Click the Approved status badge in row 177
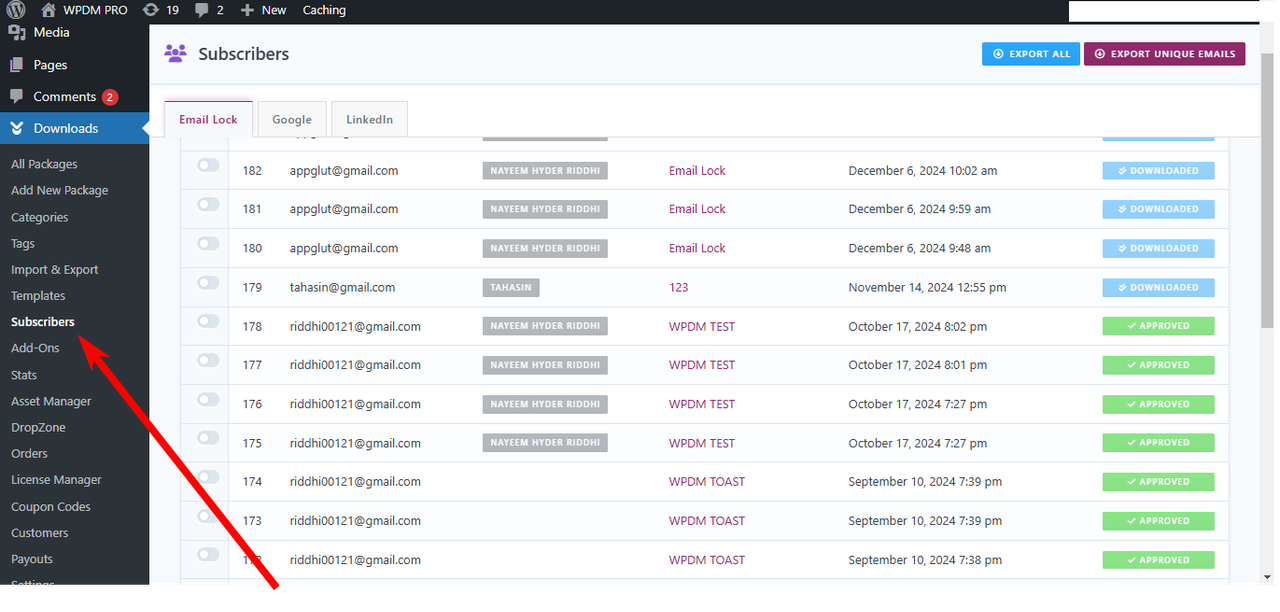The image size is (1280, 612). (x=1158, y=365)
